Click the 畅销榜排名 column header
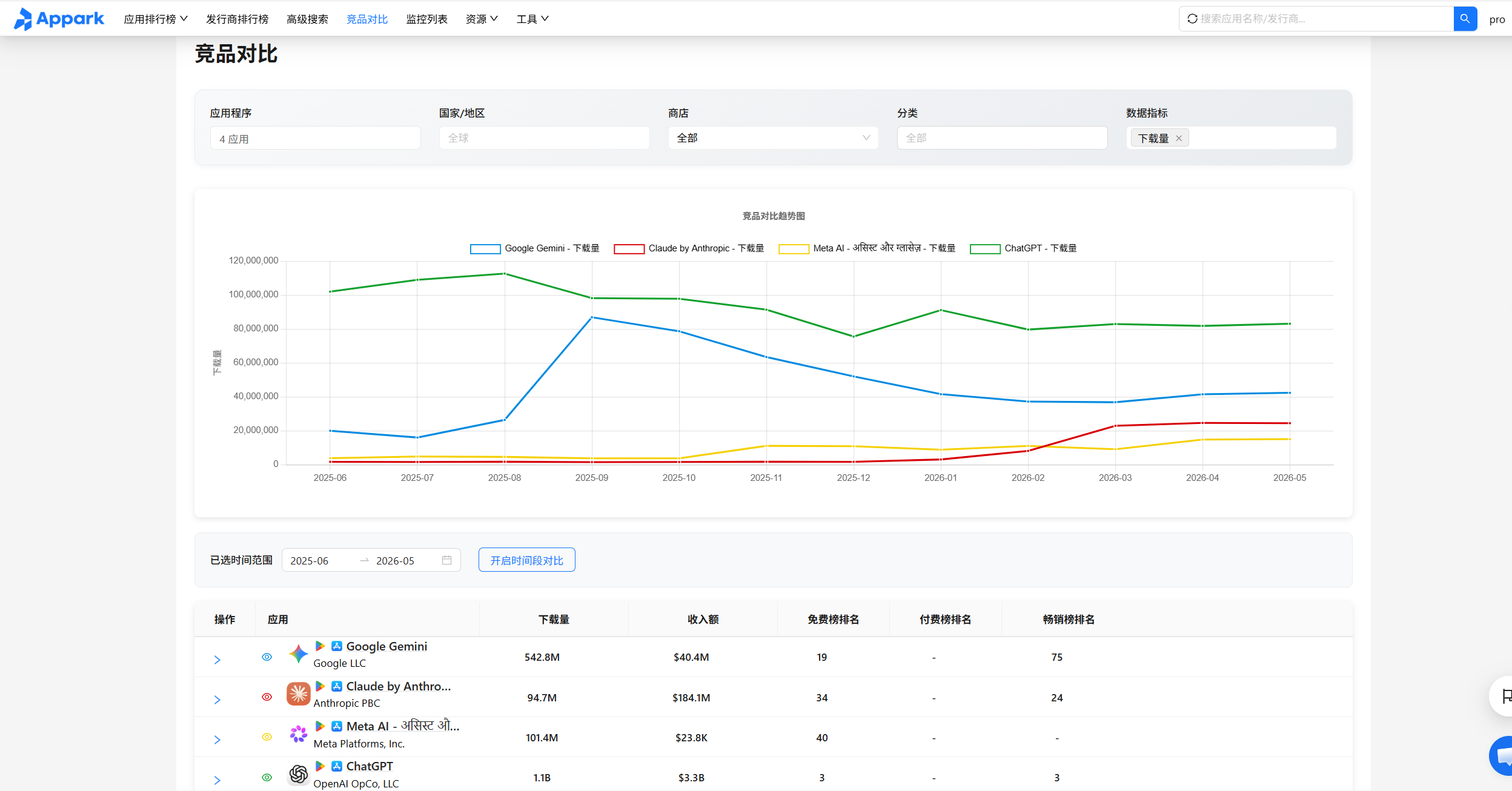This screenshot has width=1512, height=791. coord(1069,619)
